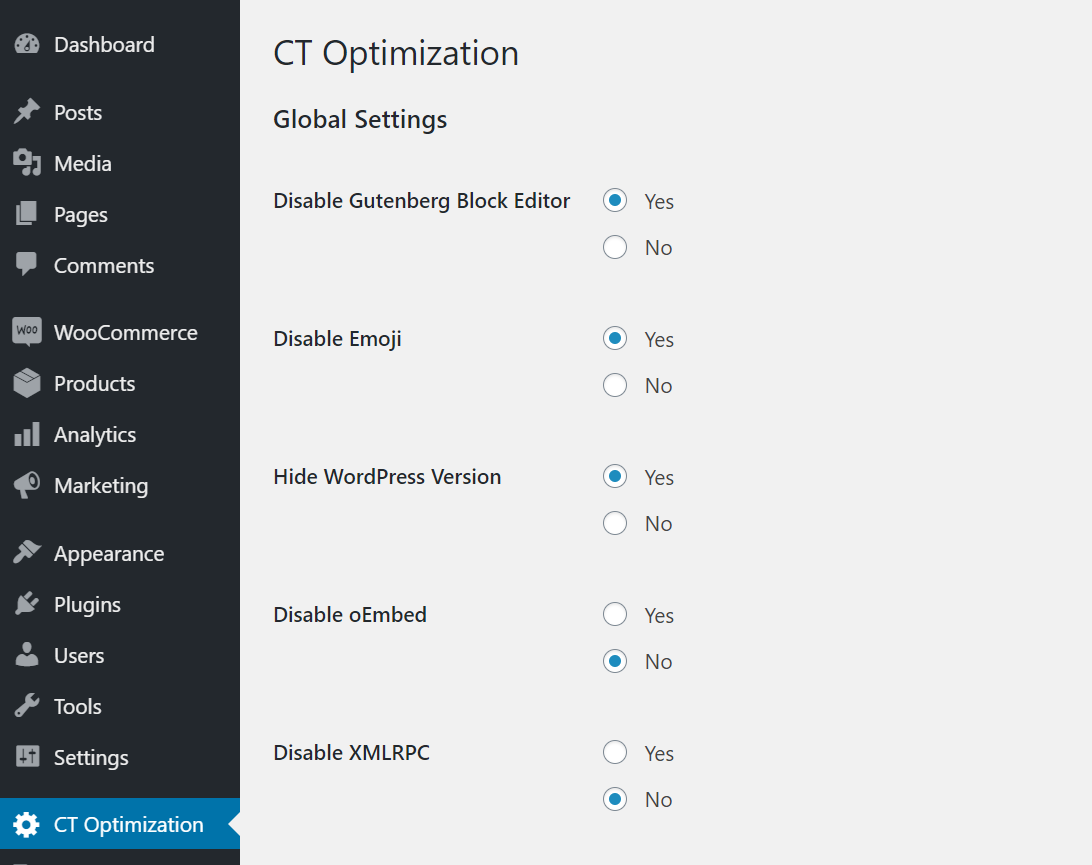Click the WooCommerce Woo logo icon
The height and width of the screenshot is (865, 1092).
coord(27,332)
